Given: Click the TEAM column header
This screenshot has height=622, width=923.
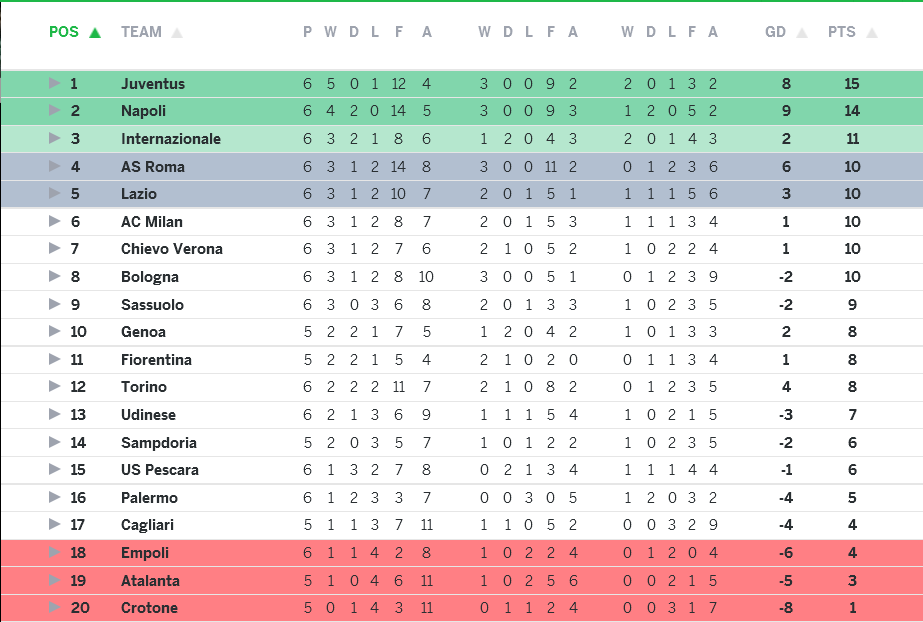Looking at the screenshot, I should coord(141,32).
